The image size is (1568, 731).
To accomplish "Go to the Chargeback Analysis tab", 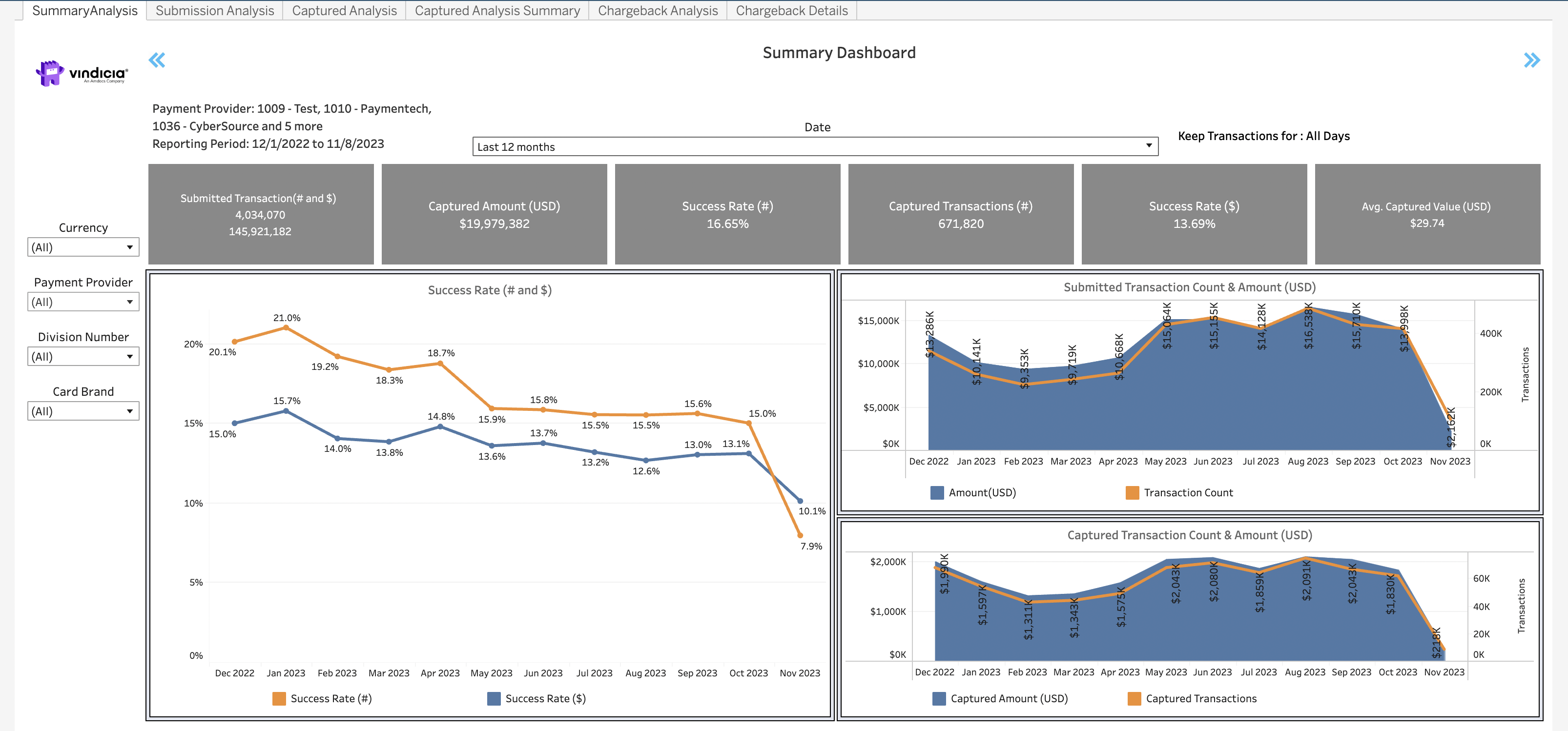I will 658,10.
